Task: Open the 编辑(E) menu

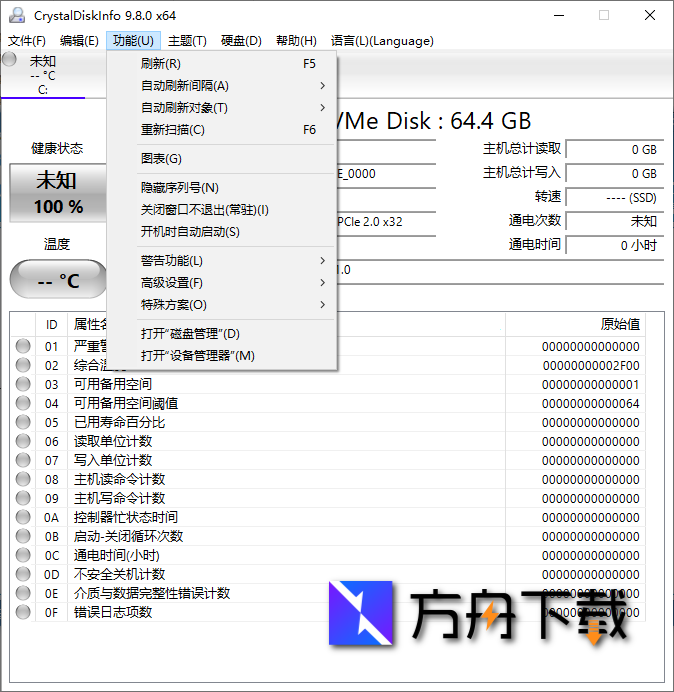Action: click(x=79, y=41)
